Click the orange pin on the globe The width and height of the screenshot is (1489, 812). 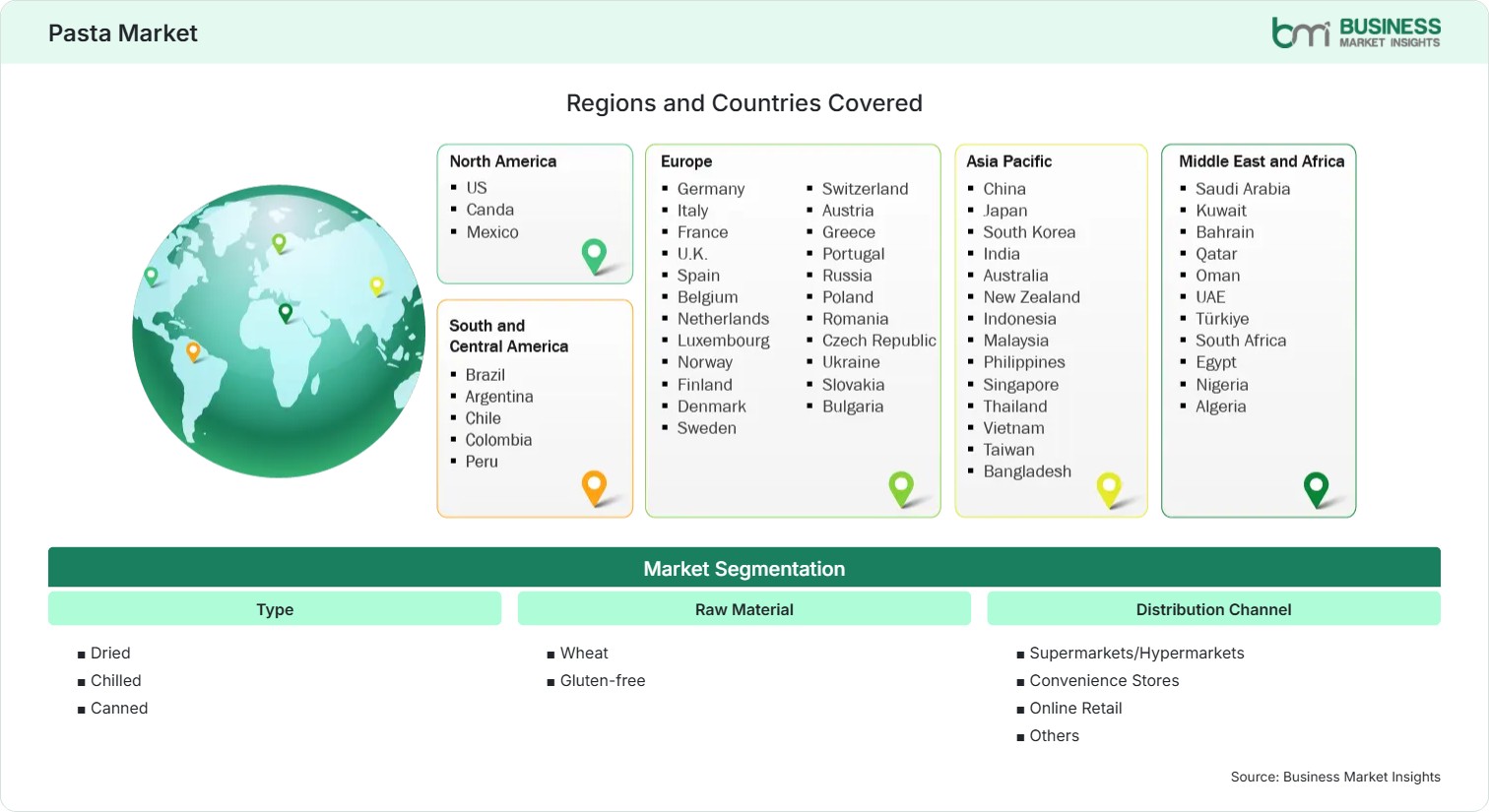pos(193,351)
